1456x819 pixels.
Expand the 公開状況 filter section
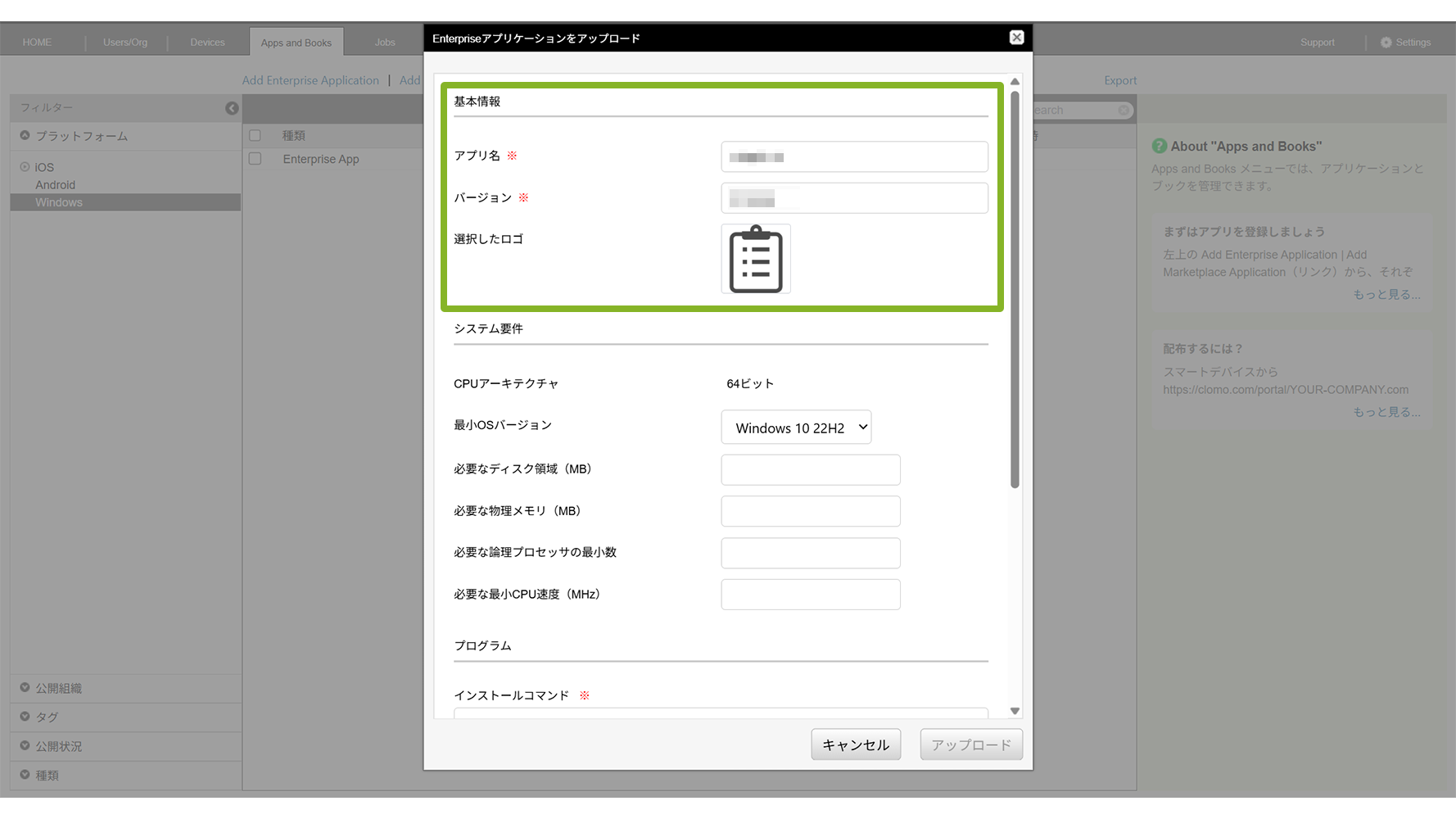(25, 746)
